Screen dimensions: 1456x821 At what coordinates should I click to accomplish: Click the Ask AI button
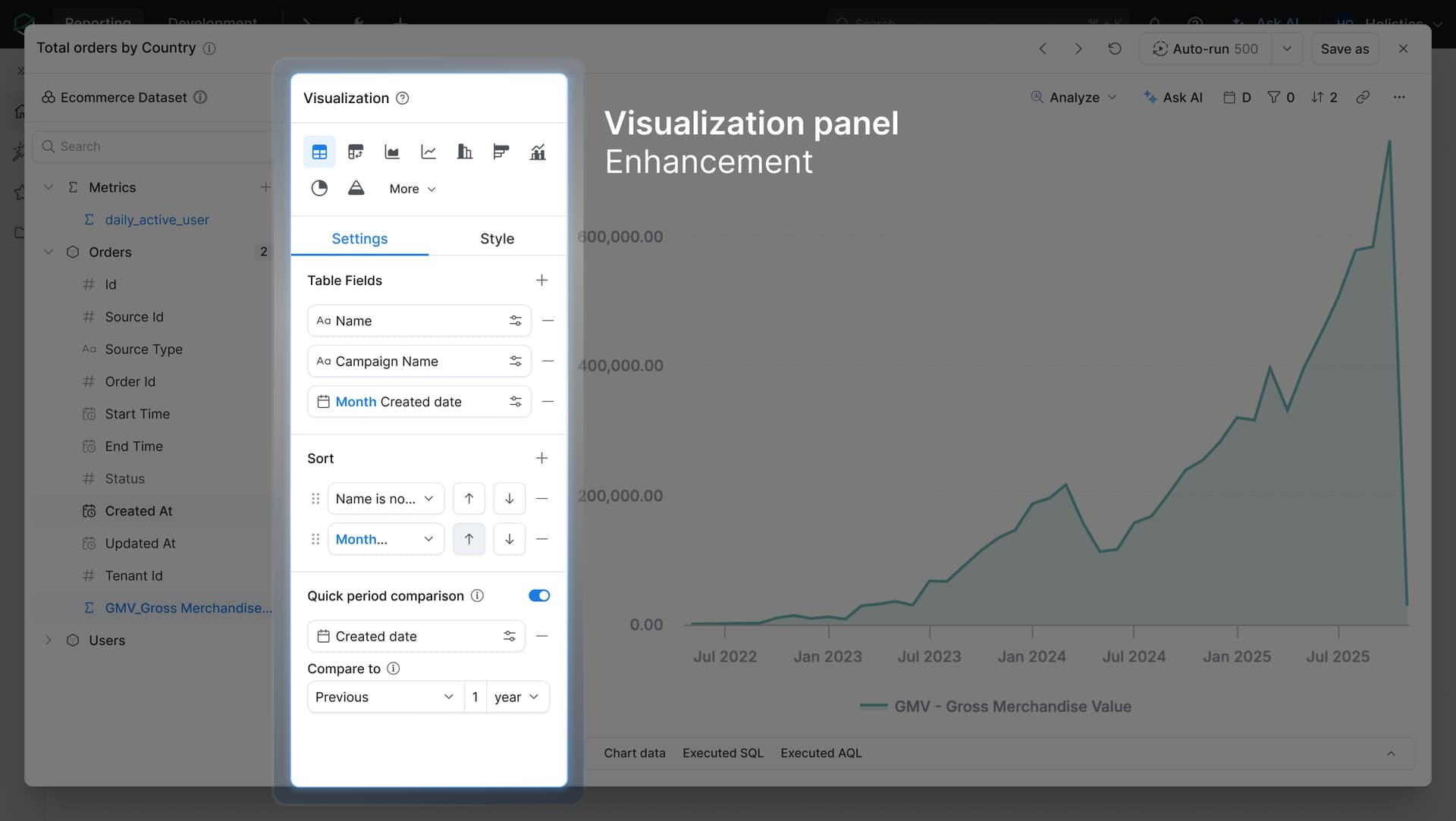[1173, 97]
